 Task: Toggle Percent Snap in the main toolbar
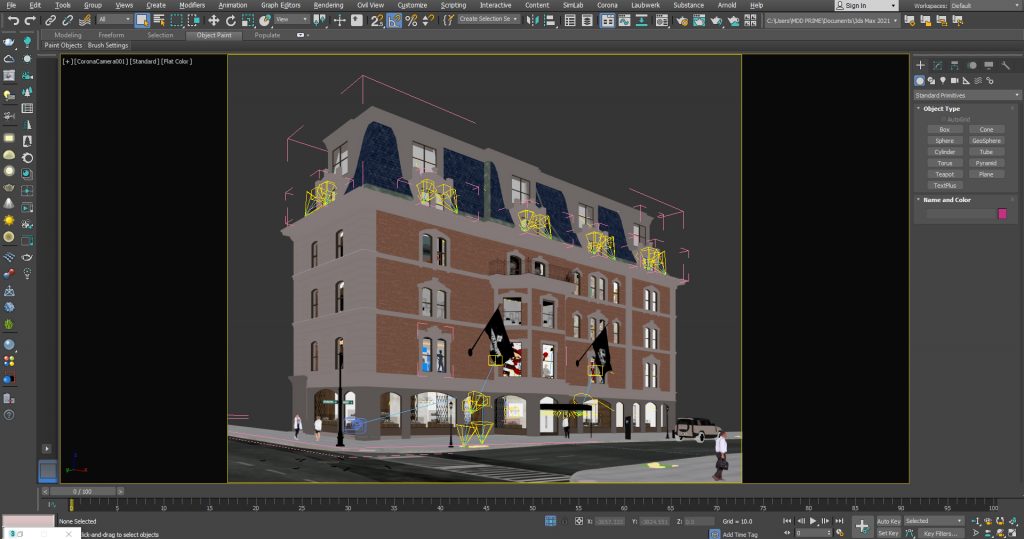(x=411, y=20)
